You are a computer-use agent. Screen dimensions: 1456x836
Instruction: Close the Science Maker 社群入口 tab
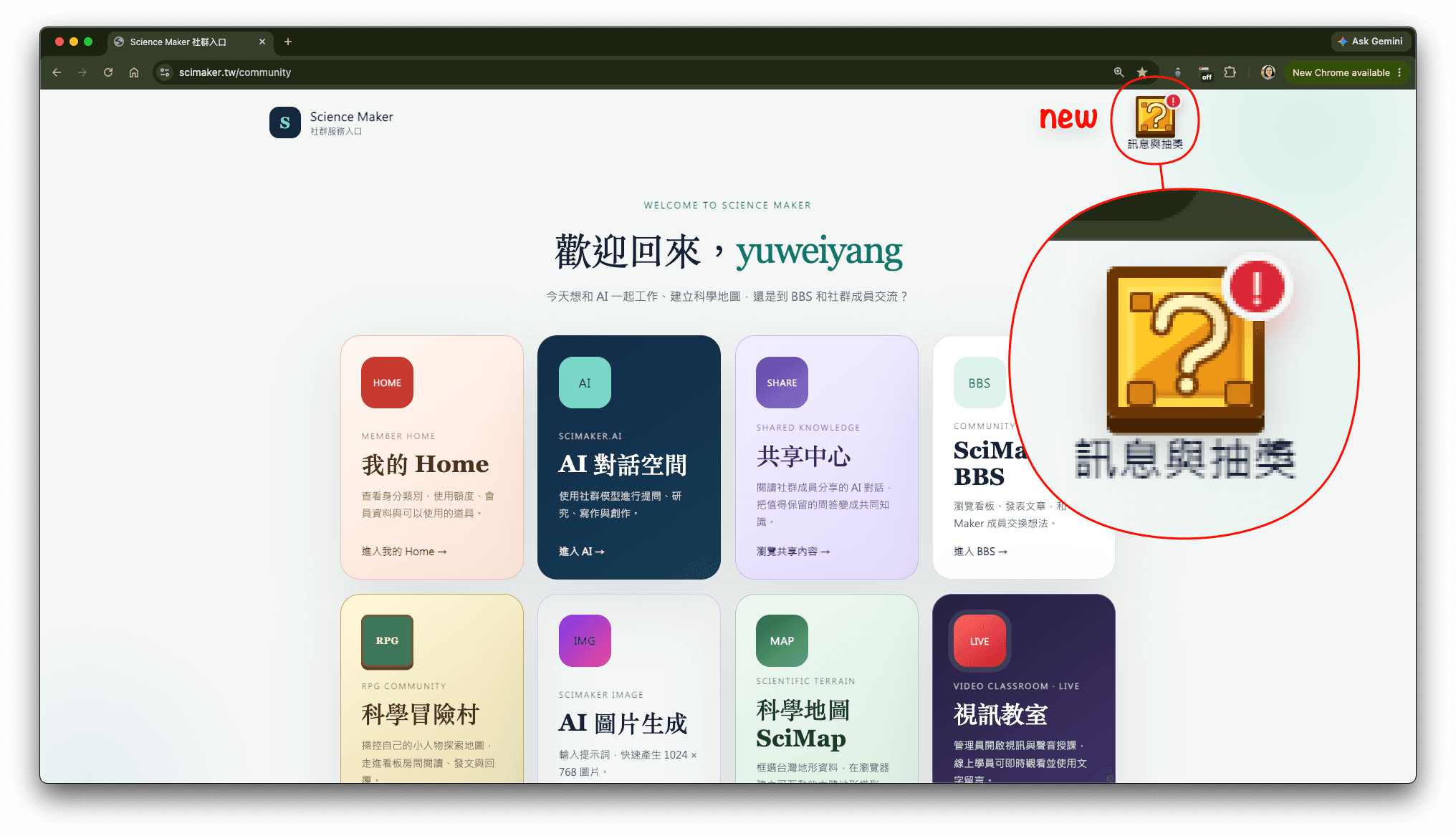pyautogui.click(x=262, y=42)
